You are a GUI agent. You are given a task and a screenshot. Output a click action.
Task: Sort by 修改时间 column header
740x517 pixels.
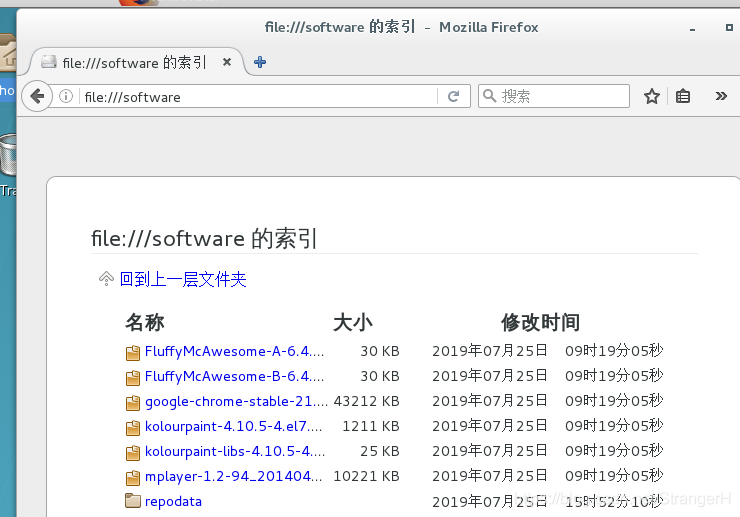pyautogui.click(x=540, y=322)
